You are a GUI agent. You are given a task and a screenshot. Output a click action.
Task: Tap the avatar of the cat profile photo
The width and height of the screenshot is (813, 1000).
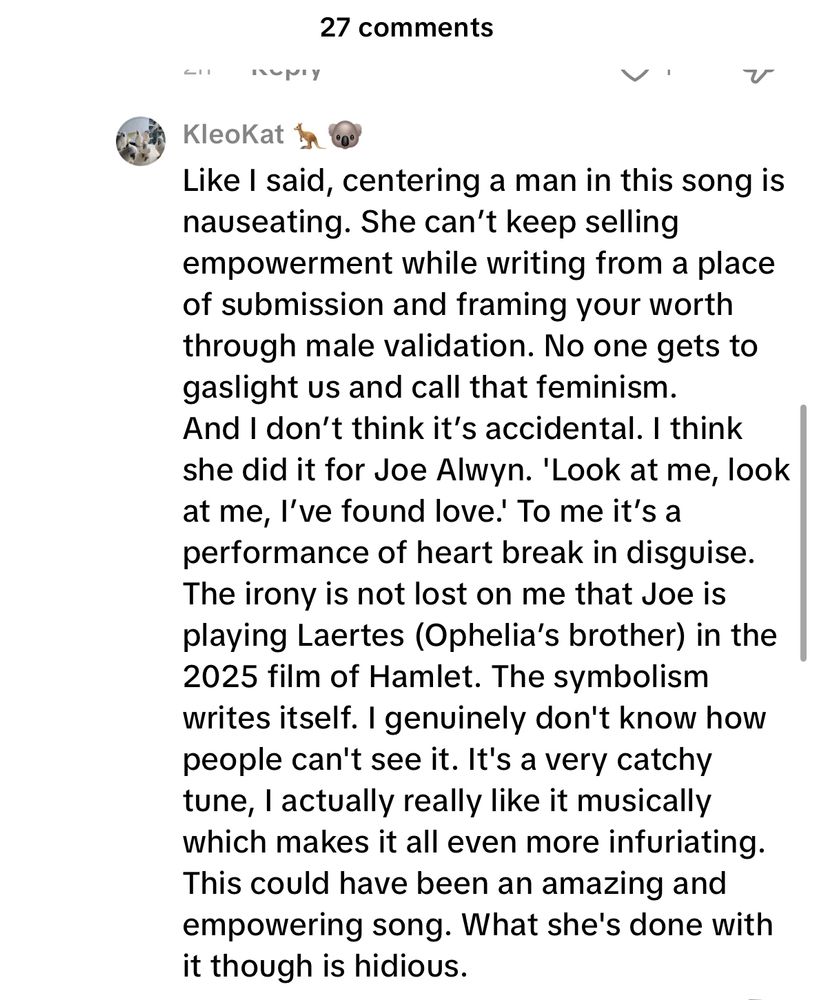click(140, 140)
